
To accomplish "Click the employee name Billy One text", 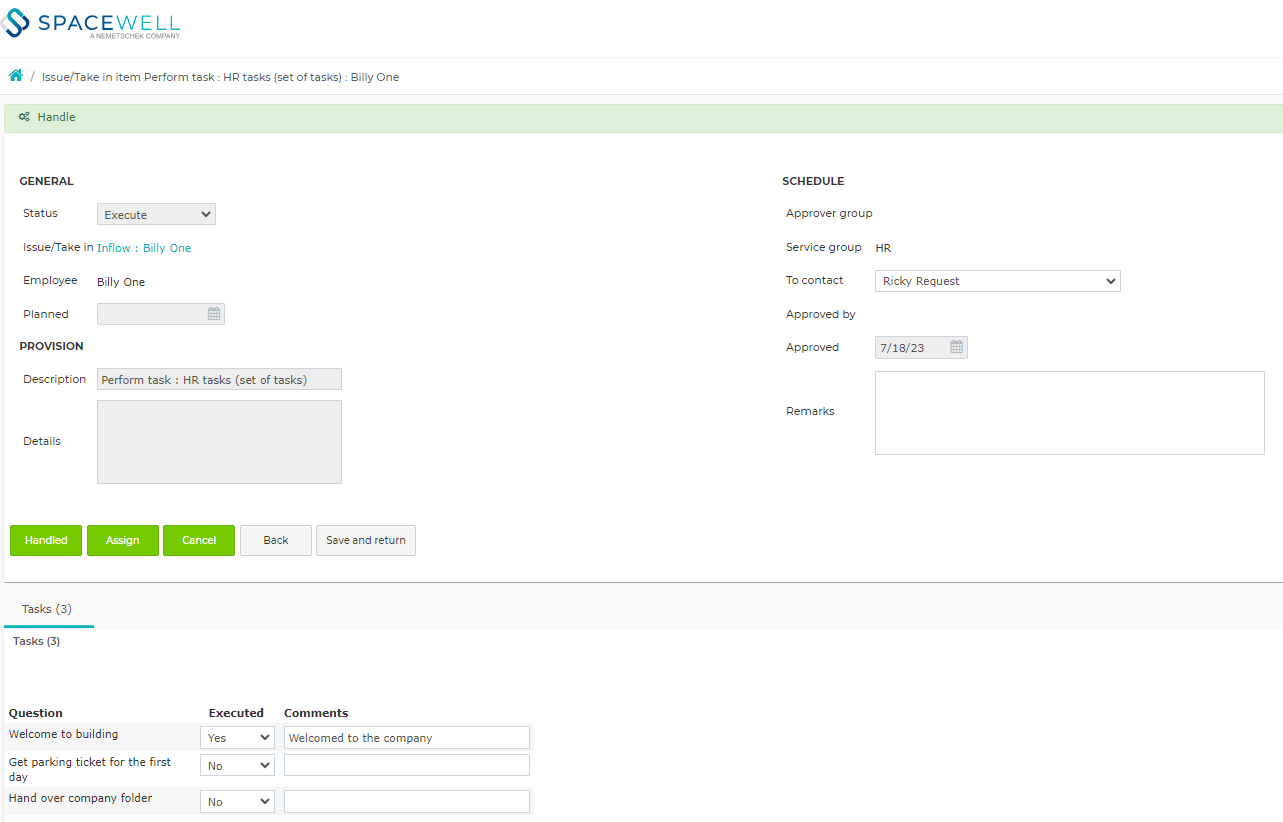I will coord(121,282).
